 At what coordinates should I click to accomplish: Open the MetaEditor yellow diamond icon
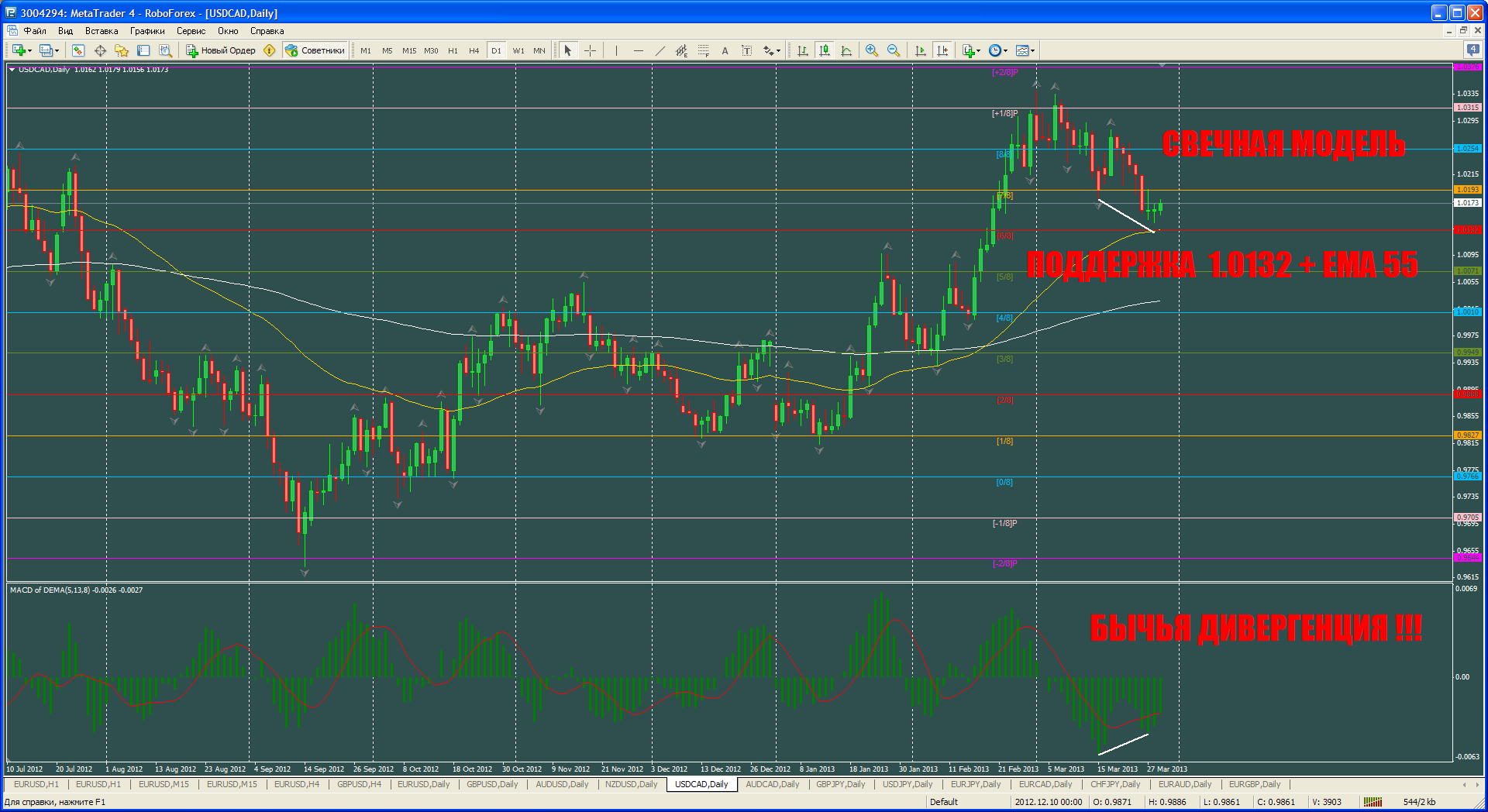point(270,50)
